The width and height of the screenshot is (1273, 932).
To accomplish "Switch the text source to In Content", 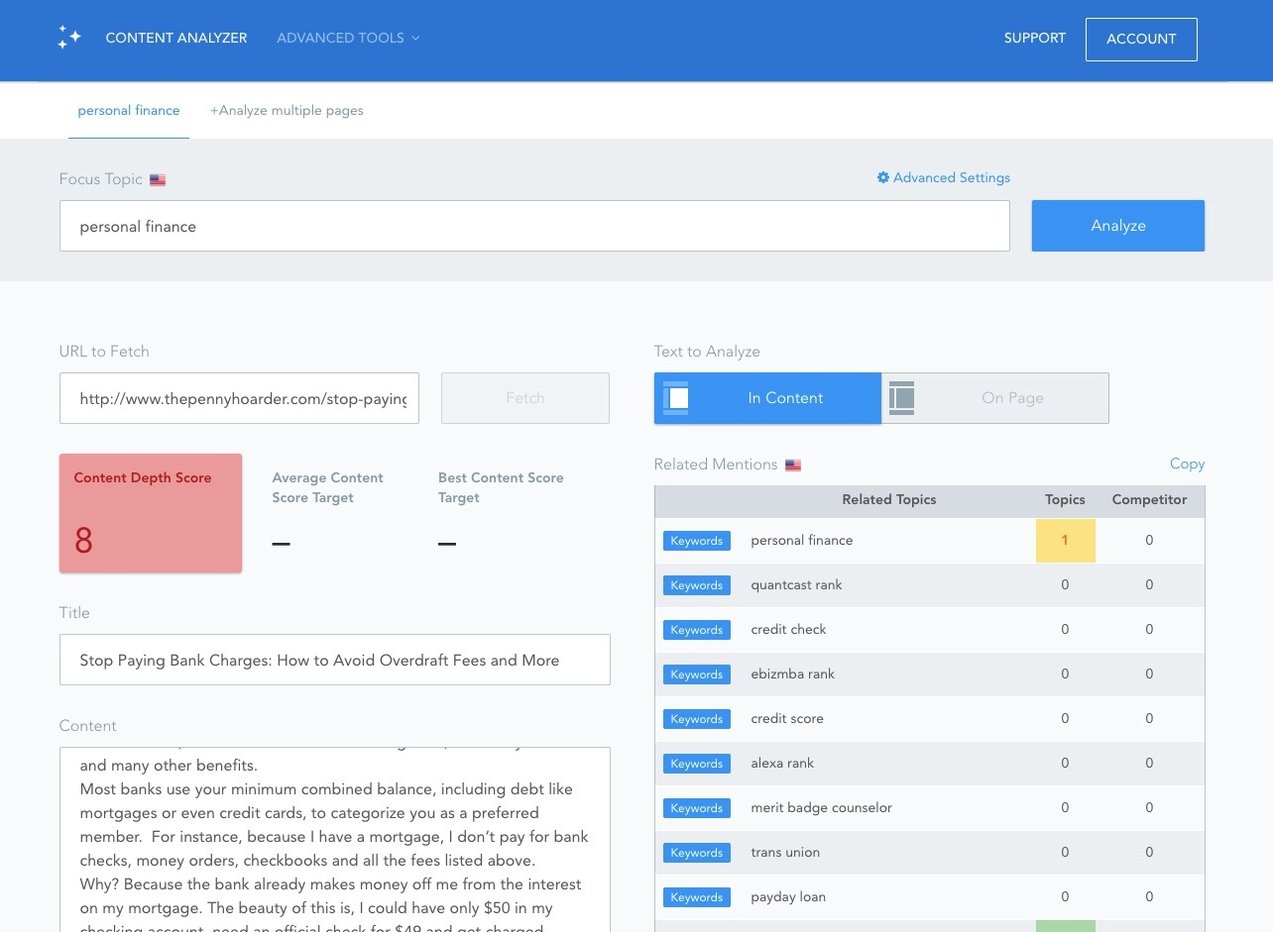I will [768, 398].
